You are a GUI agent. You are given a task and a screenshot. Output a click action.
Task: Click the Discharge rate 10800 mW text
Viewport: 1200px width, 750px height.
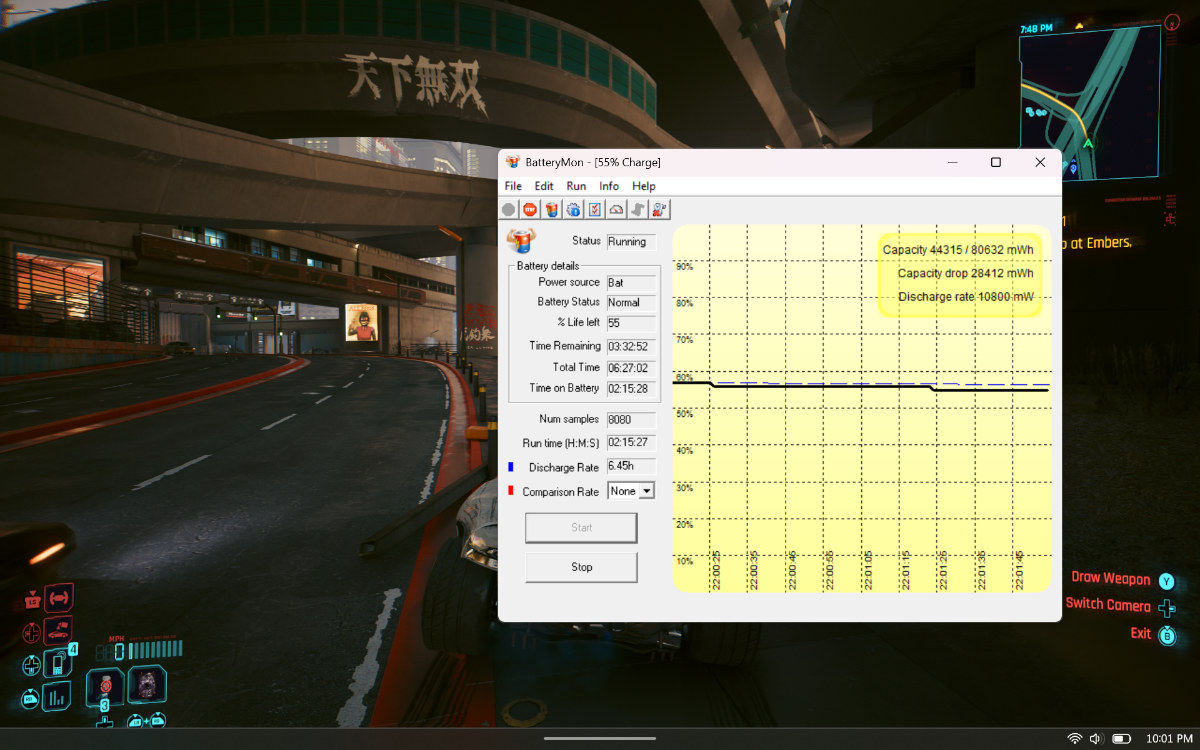click(x=965, y=297)
